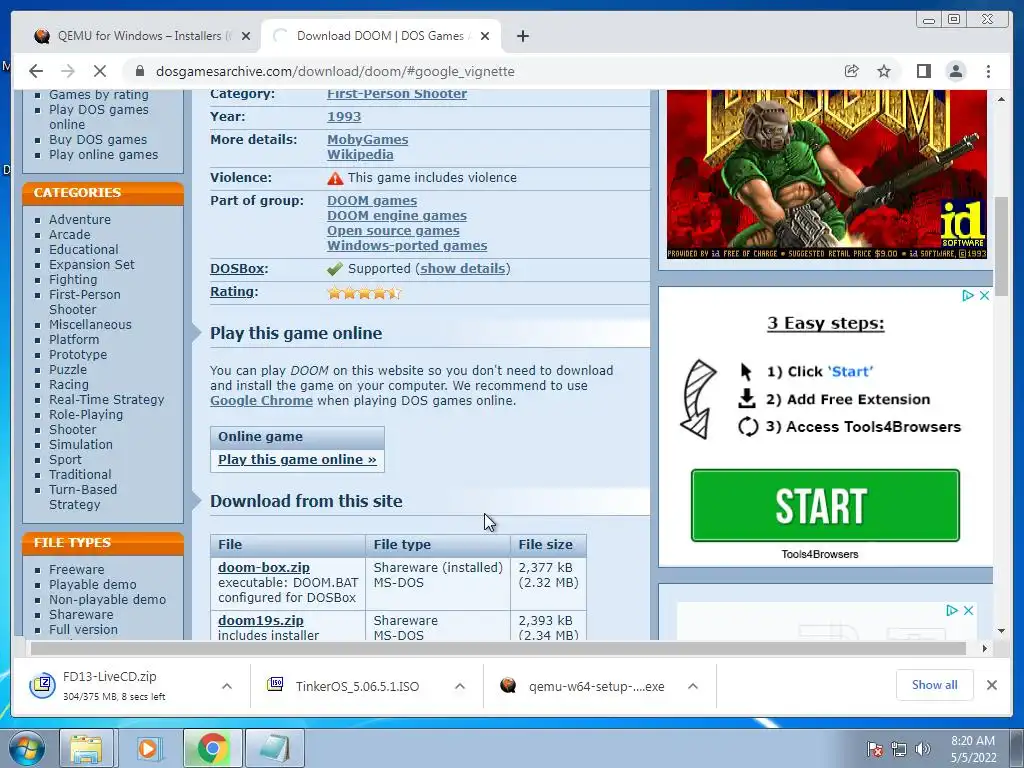Image resolution: width=1024 pixels, height=768 pixels.
Task: Click the 1993 year link
Action: click(344, 117)
